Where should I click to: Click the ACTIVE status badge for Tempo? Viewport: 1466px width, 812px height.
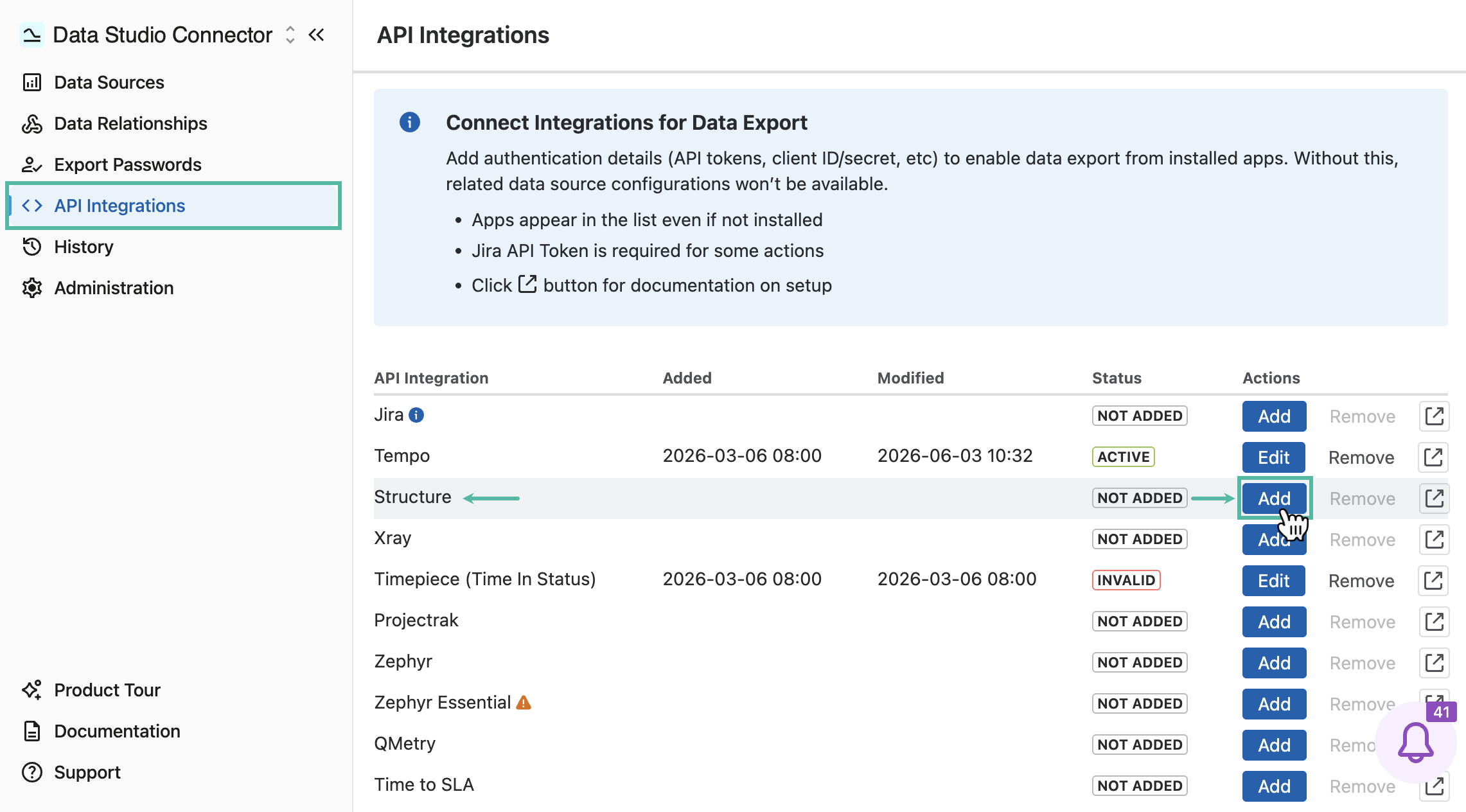click(x=1124, y=457)
